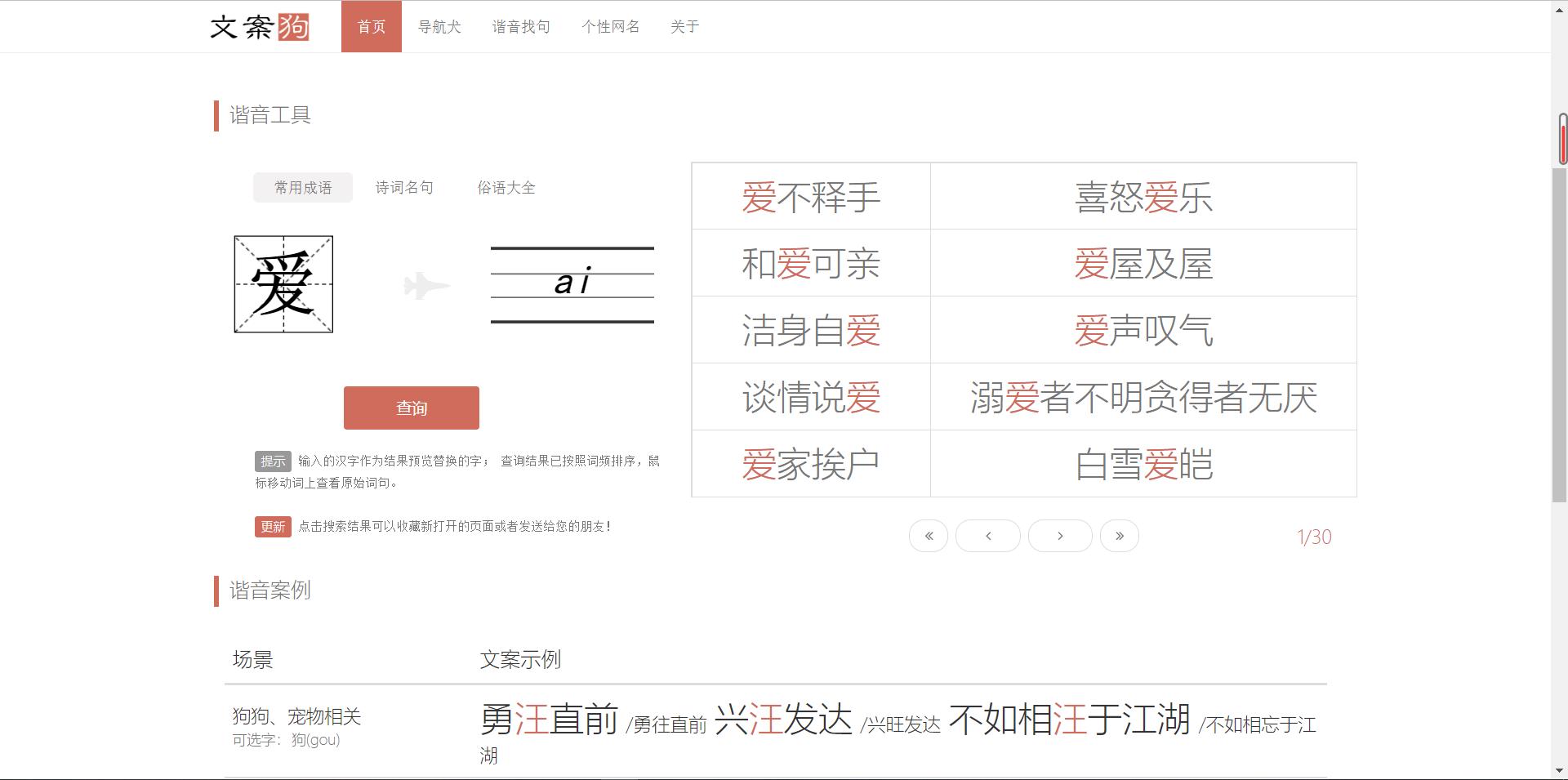The image size is (1568, 780).
Task: Click the last page pagination icon
Action: point(1120,535)
